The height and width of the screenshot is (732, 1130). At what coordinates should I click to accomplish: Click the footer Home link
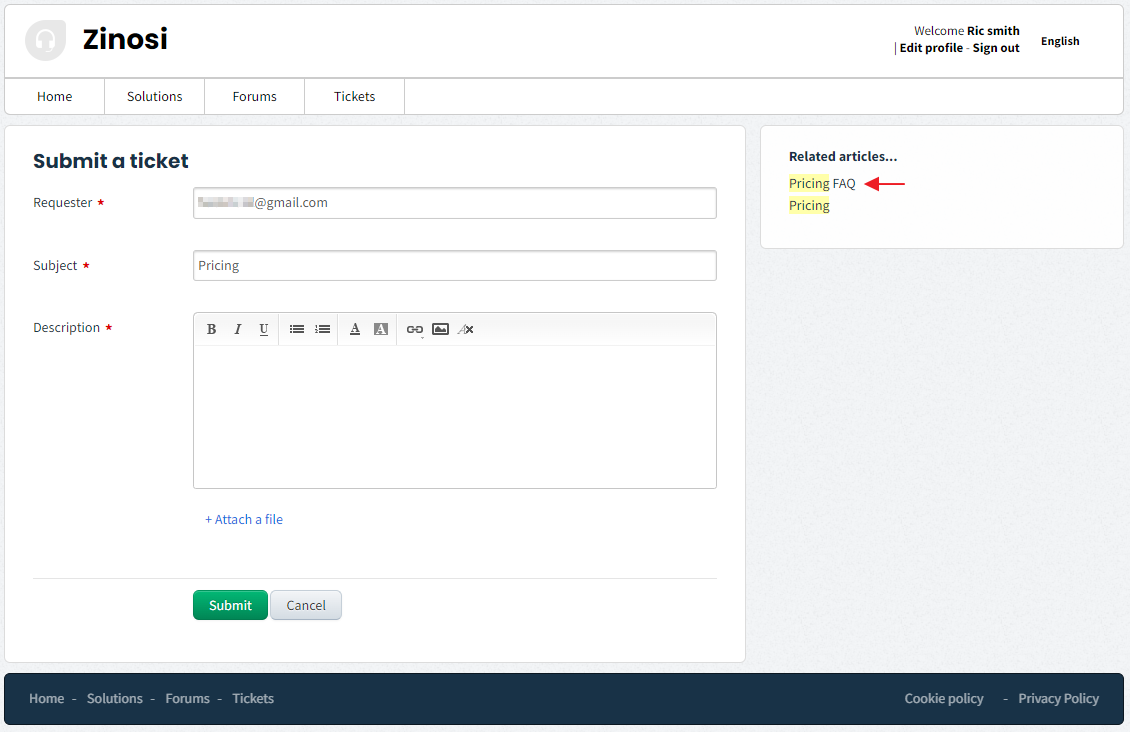tap(47, 698)
